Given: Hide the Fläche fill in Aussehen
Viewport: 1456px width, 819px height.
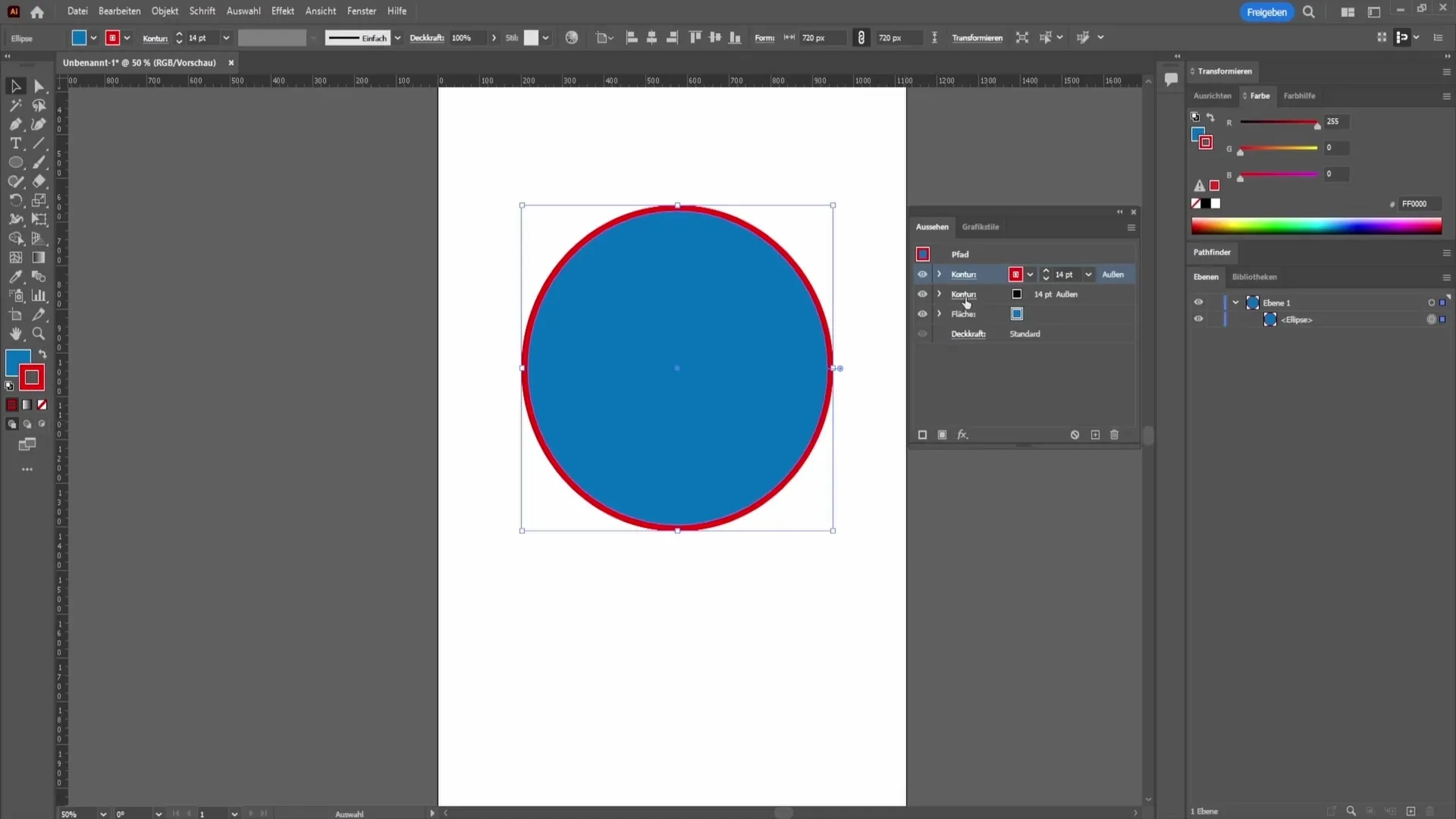Looking at the screenshot, I should click(x=922, y=314).
